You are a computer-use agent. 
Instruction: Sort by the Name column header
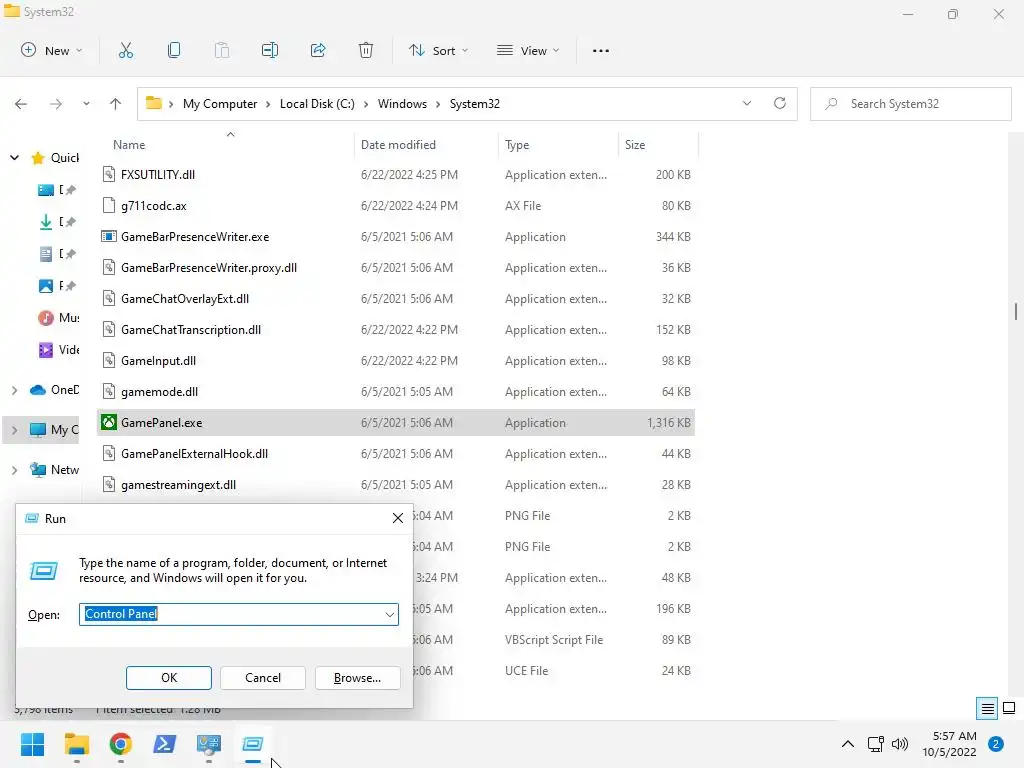tap(225, 145)
